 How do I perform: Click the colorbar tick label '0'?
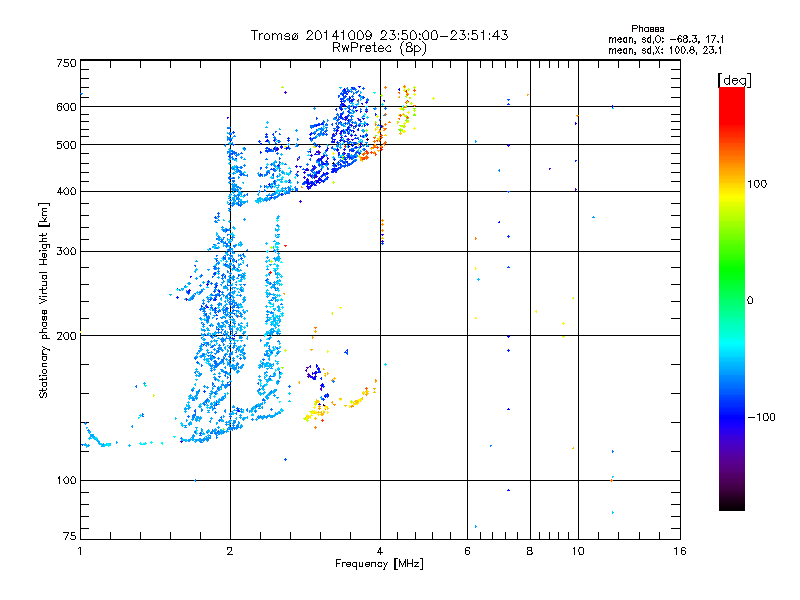tap(750, 301)
